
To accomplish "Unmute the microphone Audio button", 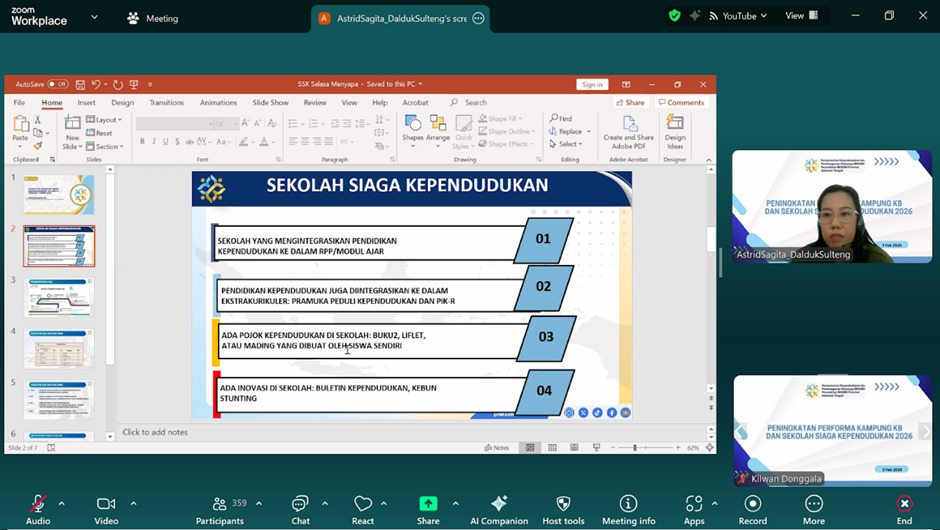I will pyautogui.click(x=38, y=504).
